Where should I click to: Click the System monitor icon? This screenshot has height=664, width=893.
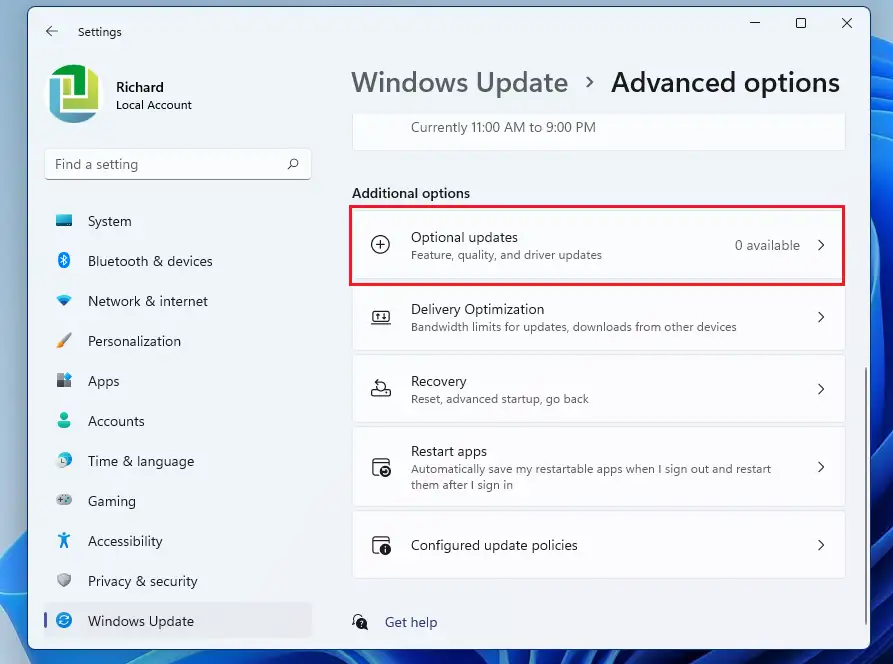(x=64, y=220)
